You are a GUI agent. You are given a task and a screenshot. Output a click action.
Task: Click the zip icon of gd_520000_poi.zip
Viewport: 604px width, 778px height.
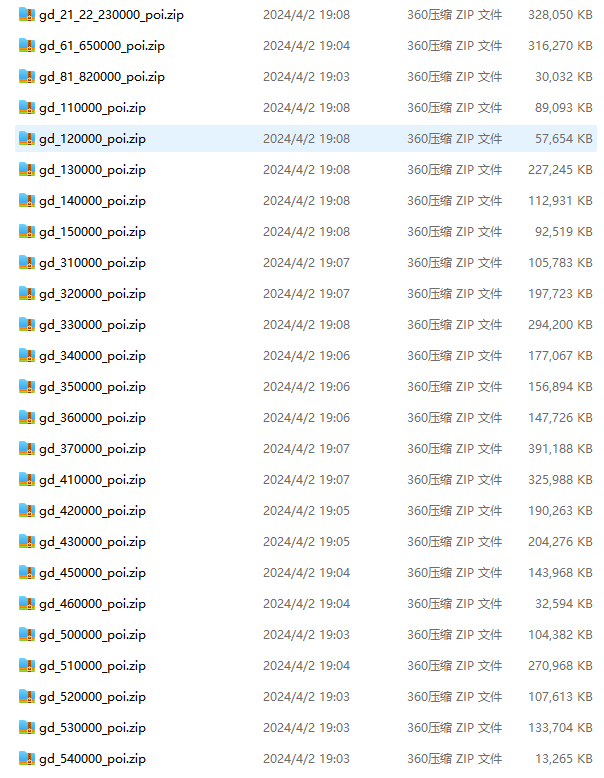pos(27,697)
